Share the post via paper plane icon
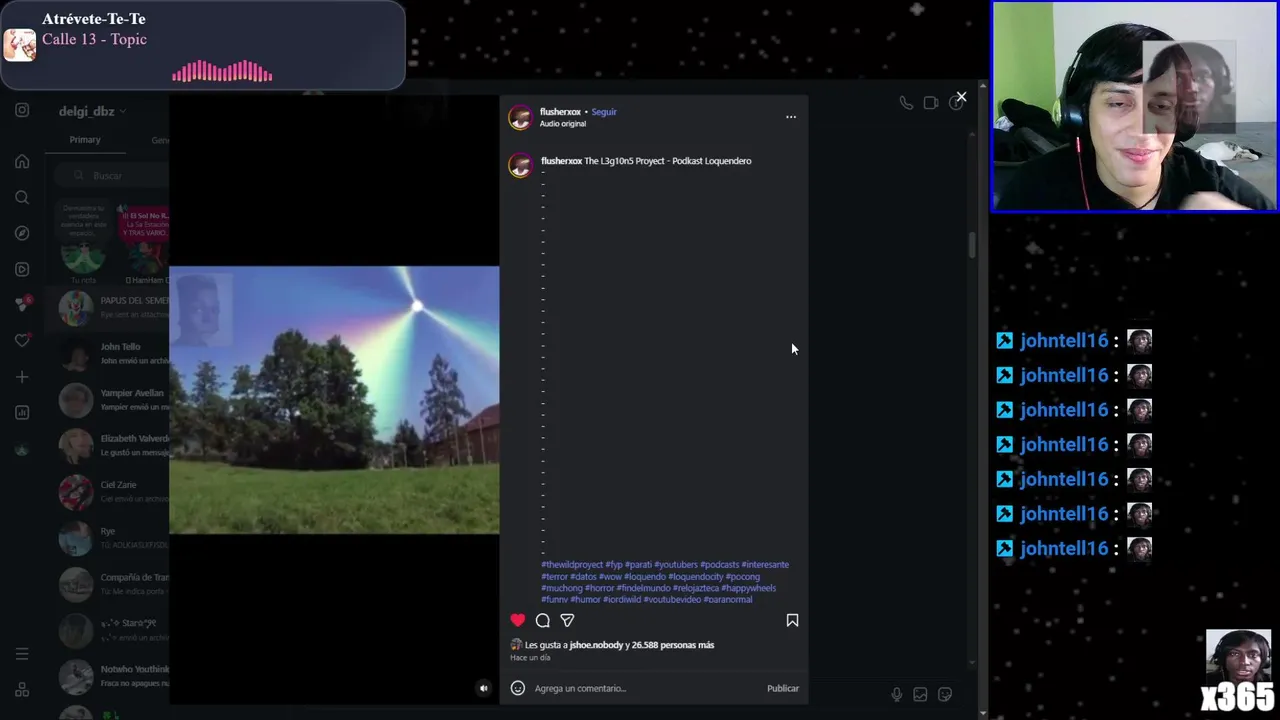The height and width of the screenshot is (720, 1280). click(567, 620)
